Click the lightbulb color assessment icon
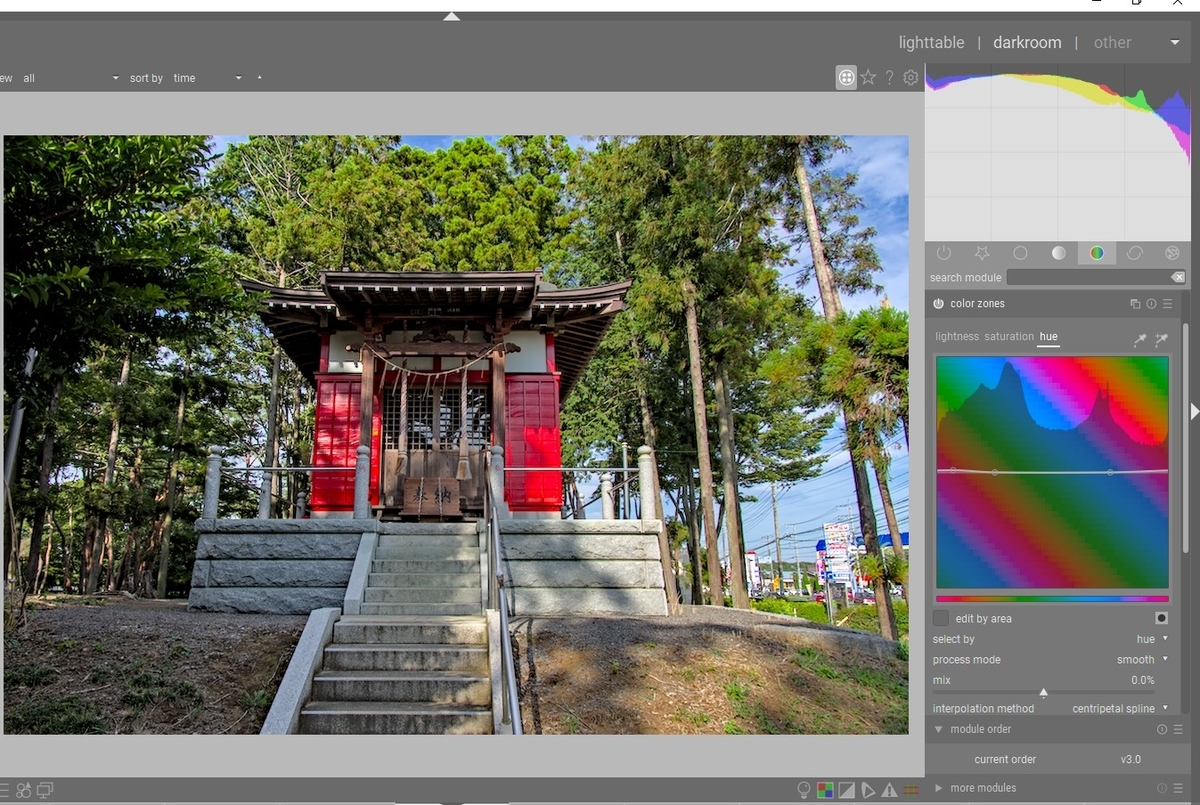1200x805 pixels. [x=803, y=790]
